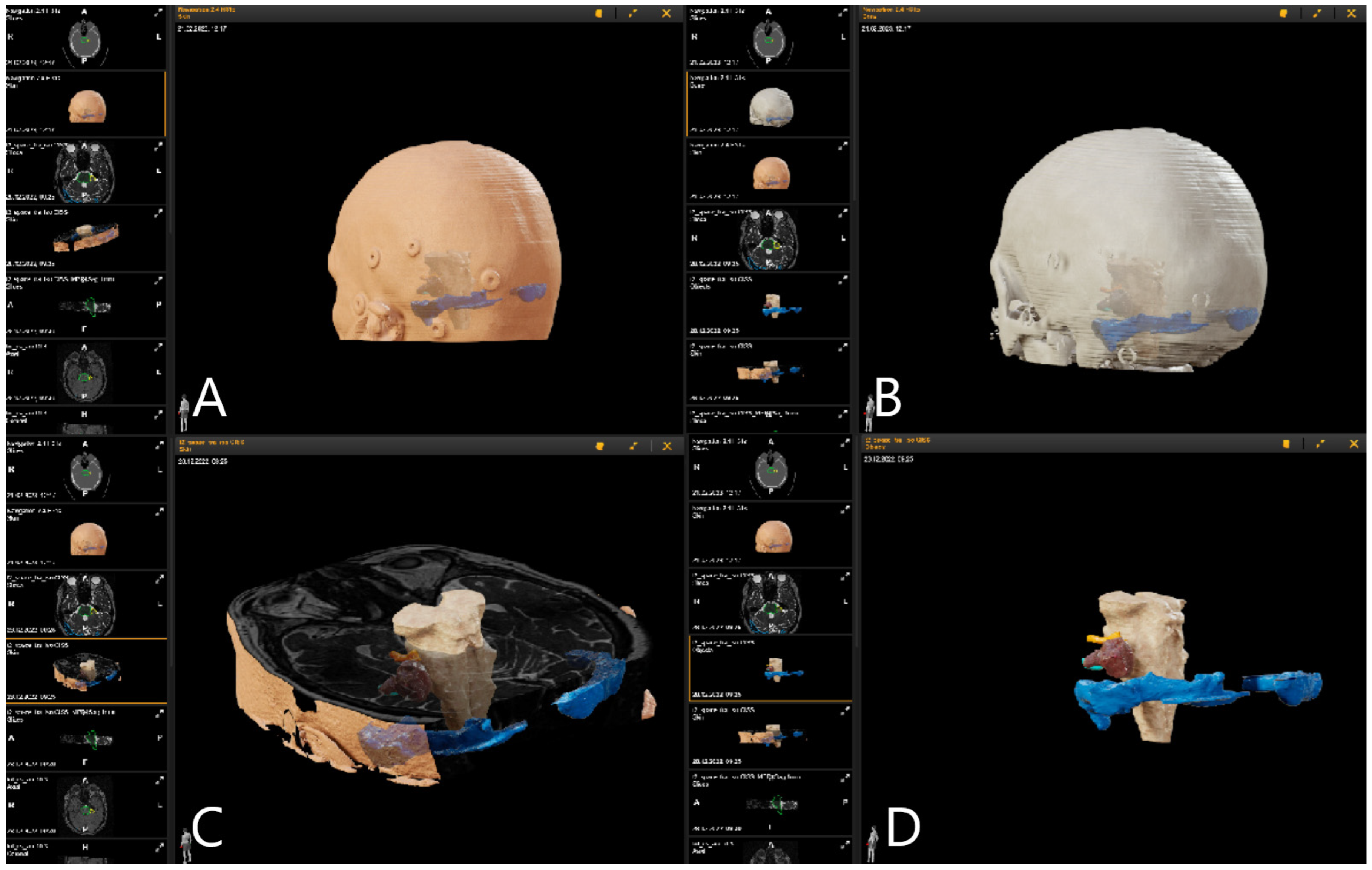Close panel A's main view with the orange X
This screenshot has width=1372, height=870.
coord(666,13)
